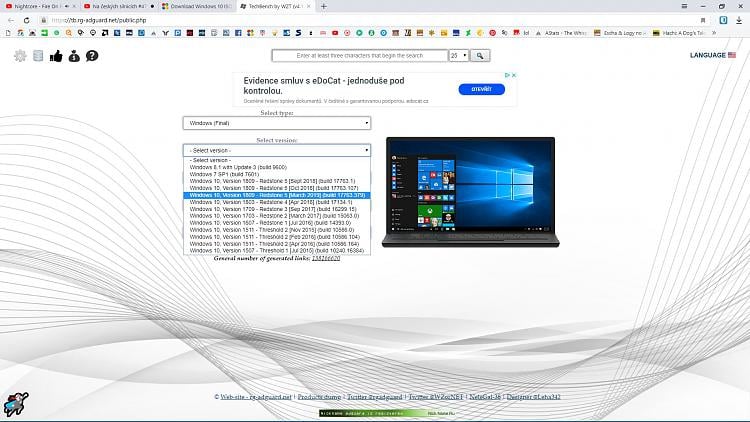Choose Windows 7 SP1 (build 7601)

pos(276,174)
